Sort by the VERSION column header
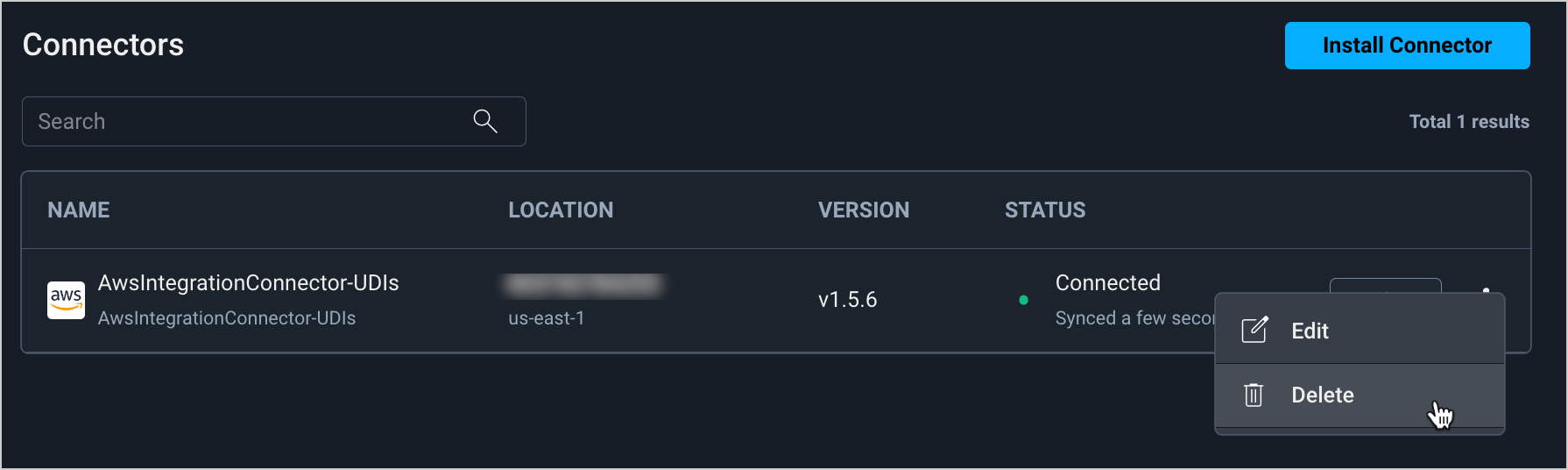Screen dimensions: 1568x470 click(864, 210)
